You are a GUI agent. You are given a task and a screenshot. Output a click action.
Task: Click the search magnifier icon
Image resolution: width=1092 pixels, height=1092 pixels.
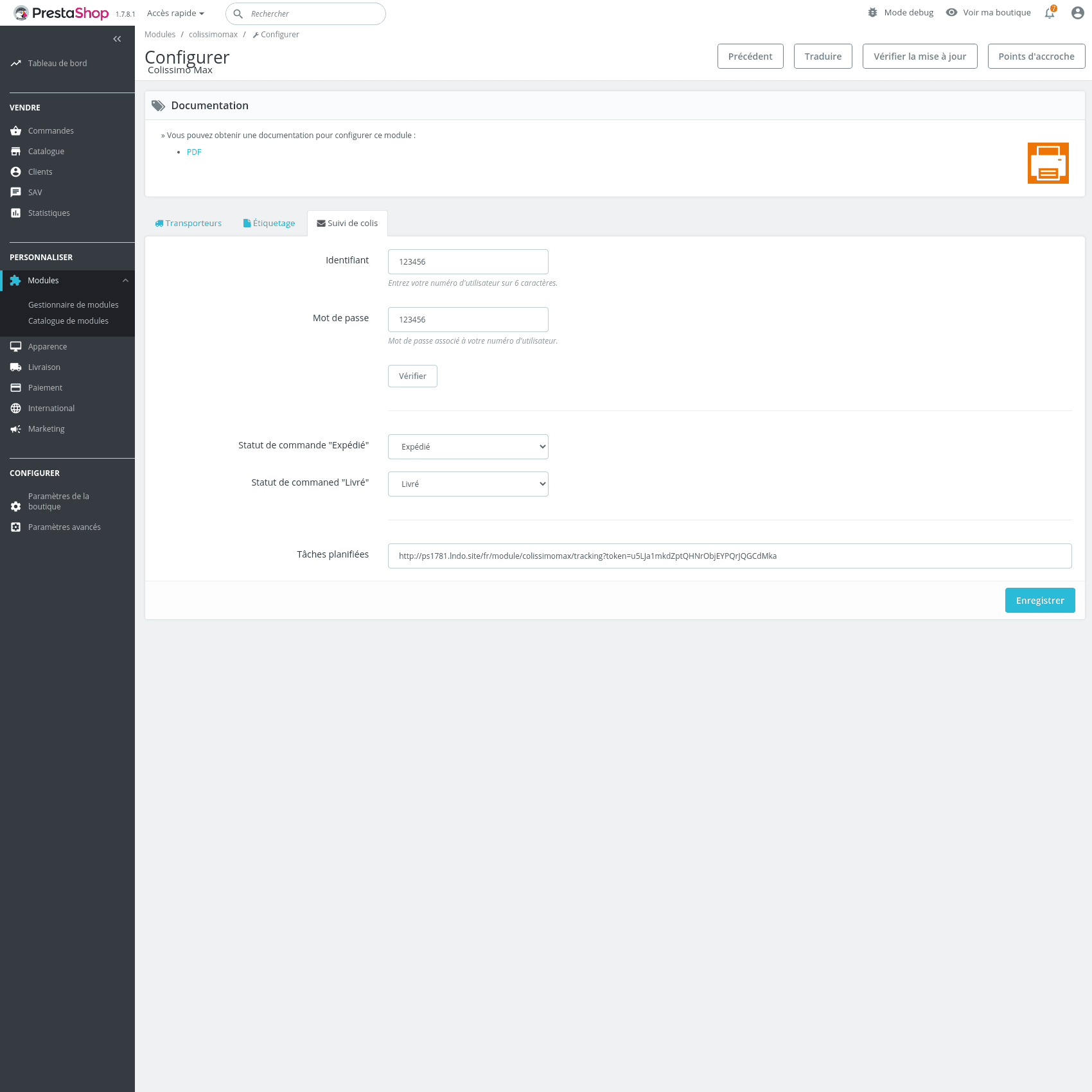pos(238,13)
